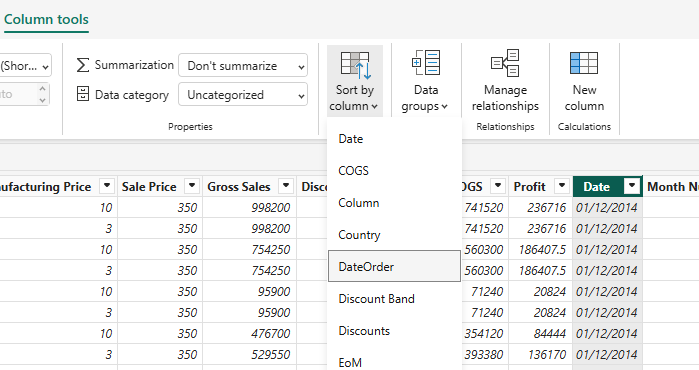The image size is (699, 370).
Task: Click Gross Sales cell 529550
Action: 249,354
